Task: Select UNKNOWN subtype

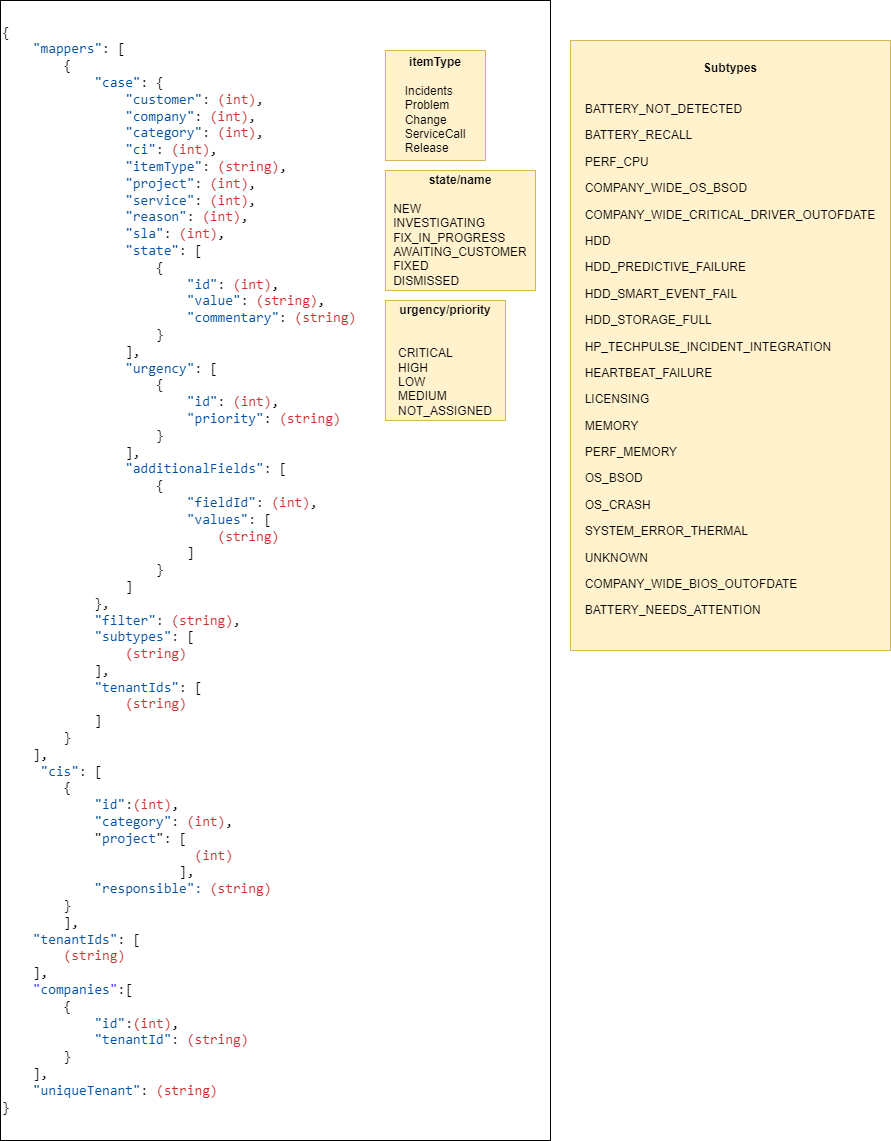Action: [616, 558]
